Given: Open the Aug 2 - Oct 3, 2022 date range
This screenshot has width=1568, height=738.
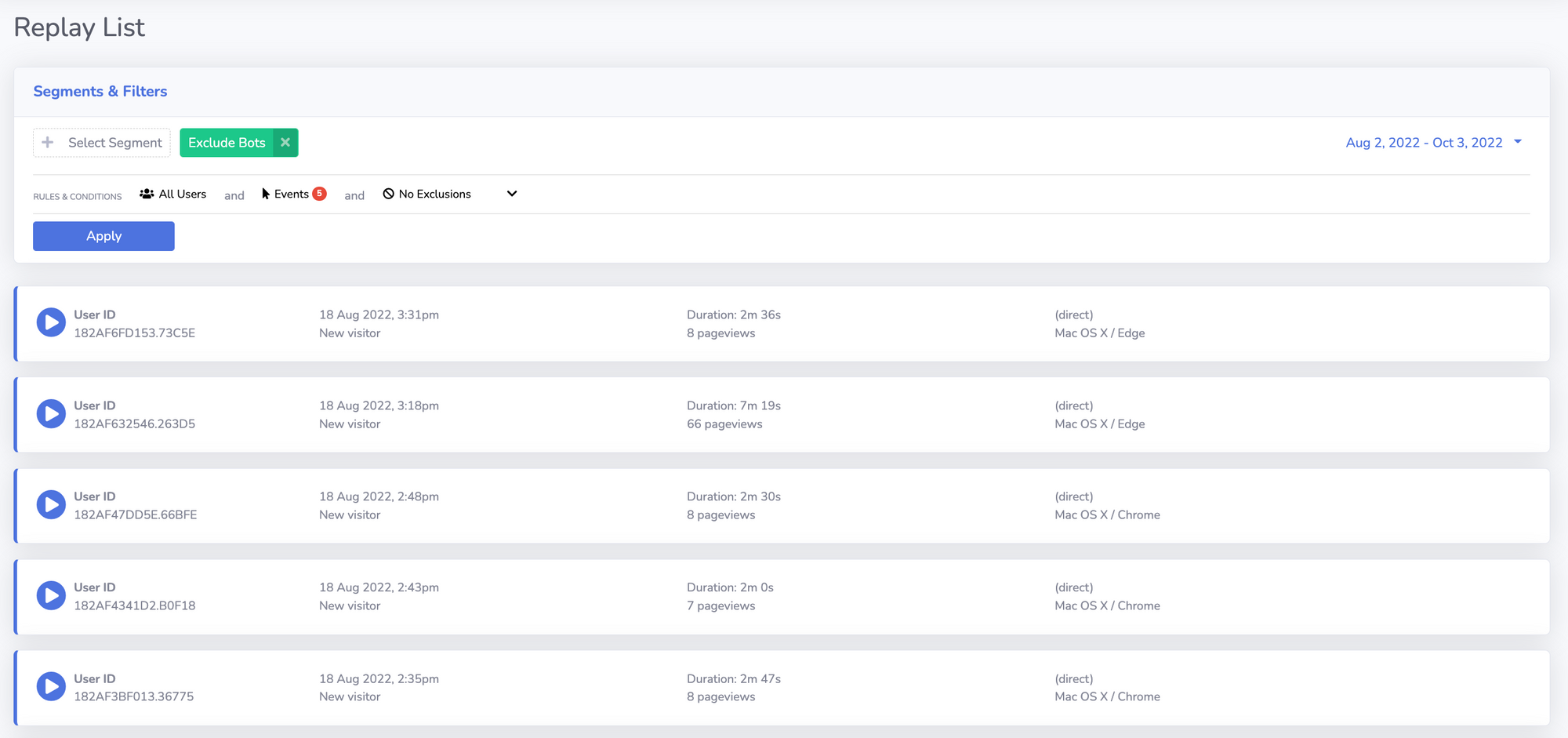Looking at the screenshot, I should [x=1424, y=143].
